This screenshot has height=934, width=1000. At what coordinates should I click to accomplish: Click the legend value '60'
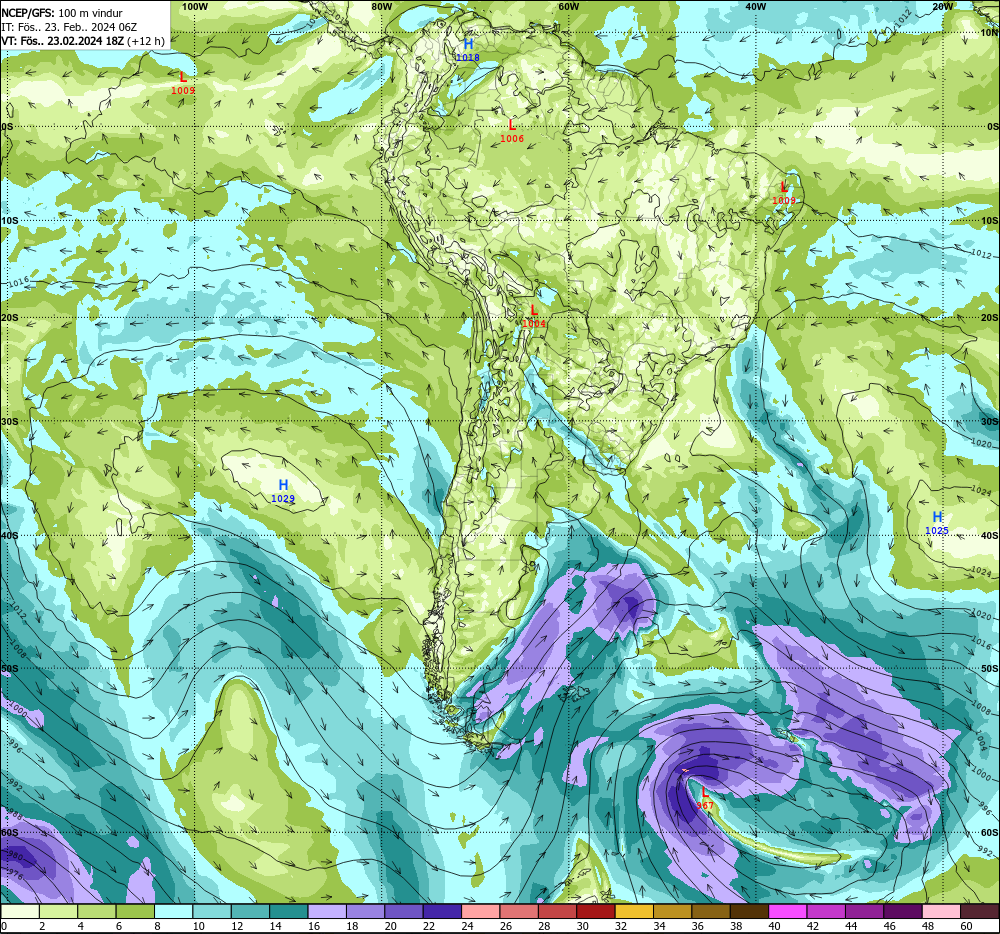coord(967,926)
